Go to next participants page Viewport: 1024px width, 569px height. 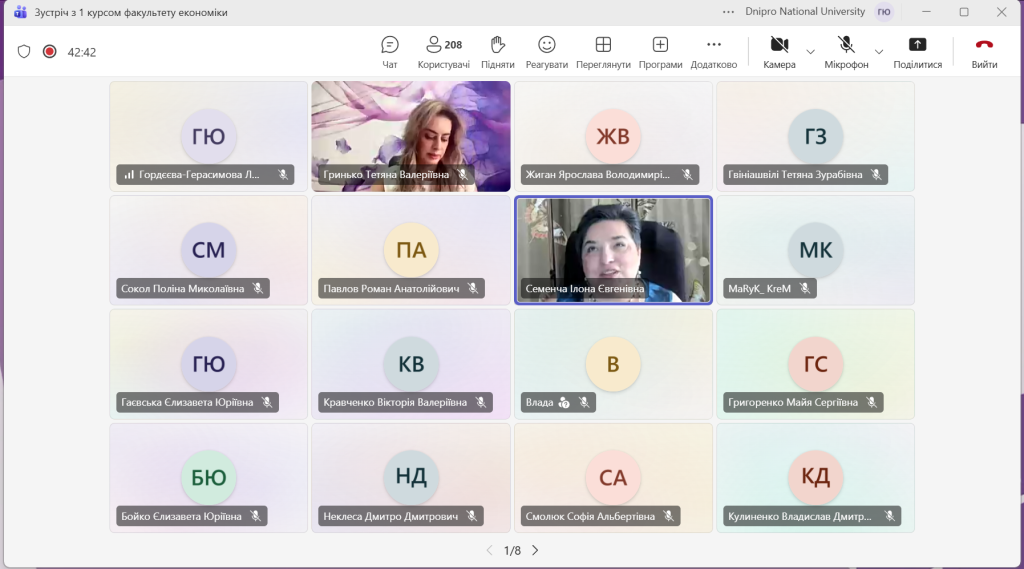click(535, 551)
